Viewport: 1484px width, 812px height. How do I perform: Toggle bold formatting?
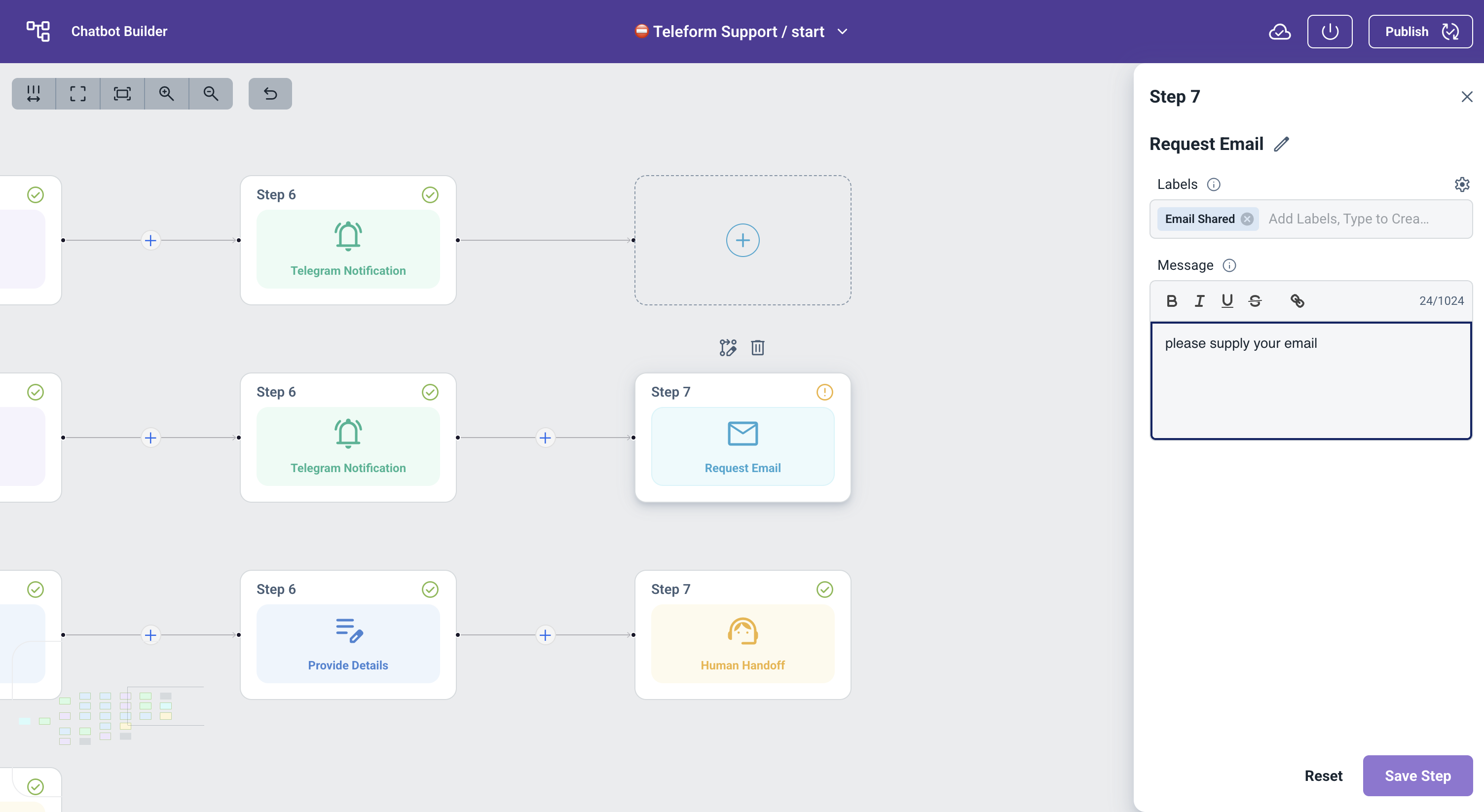point(1171,300)
